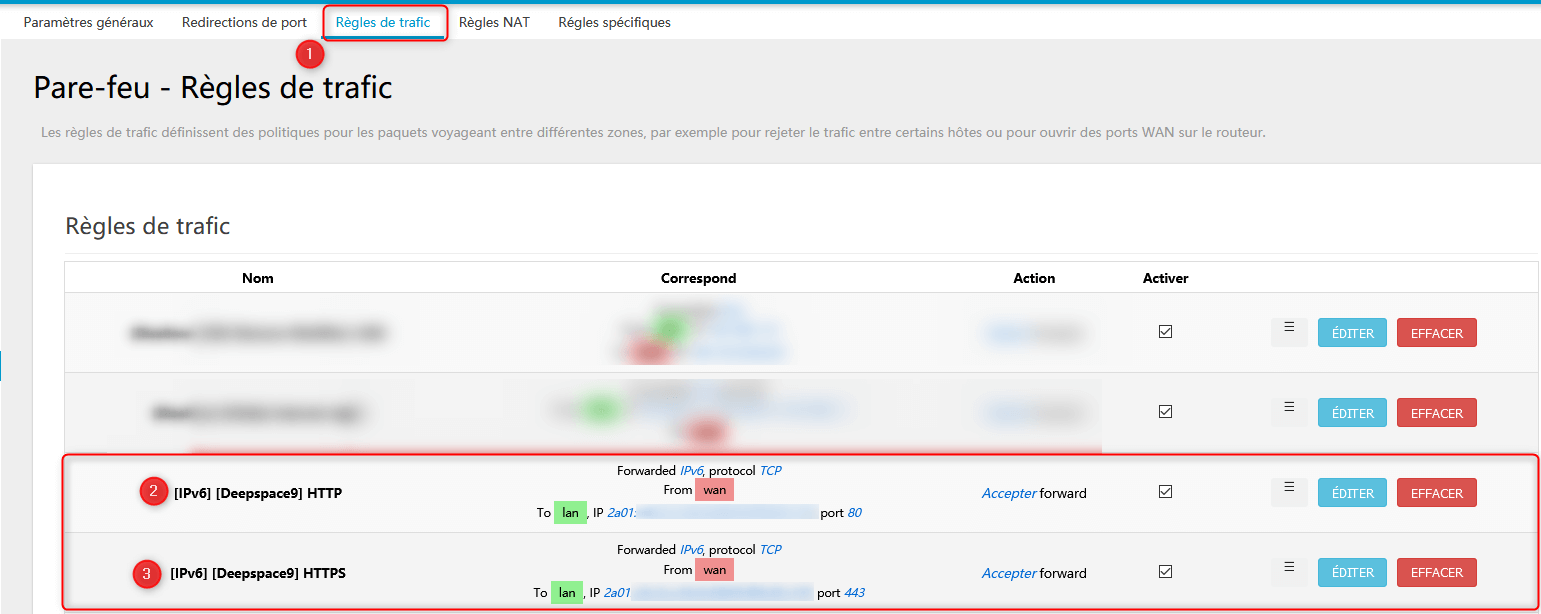Toggle the first rule's Activer checkbox
The image size is (1541, 614).
pos(1165,332)
